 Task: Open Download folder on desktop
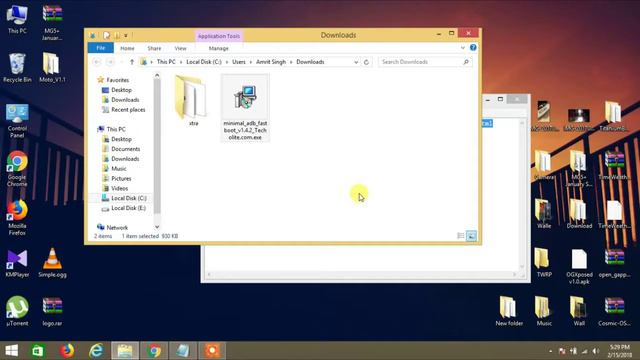(x=579, y=214)
